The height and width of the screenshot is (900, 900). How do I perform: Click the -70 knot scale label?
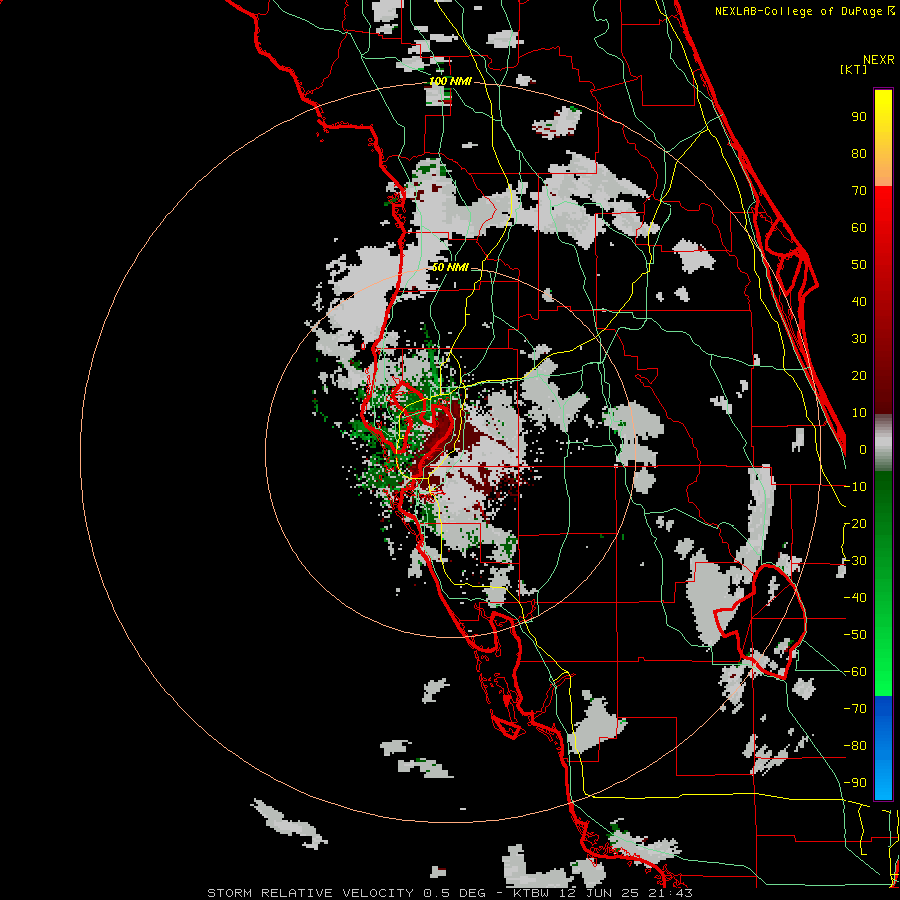click(855, 709)
